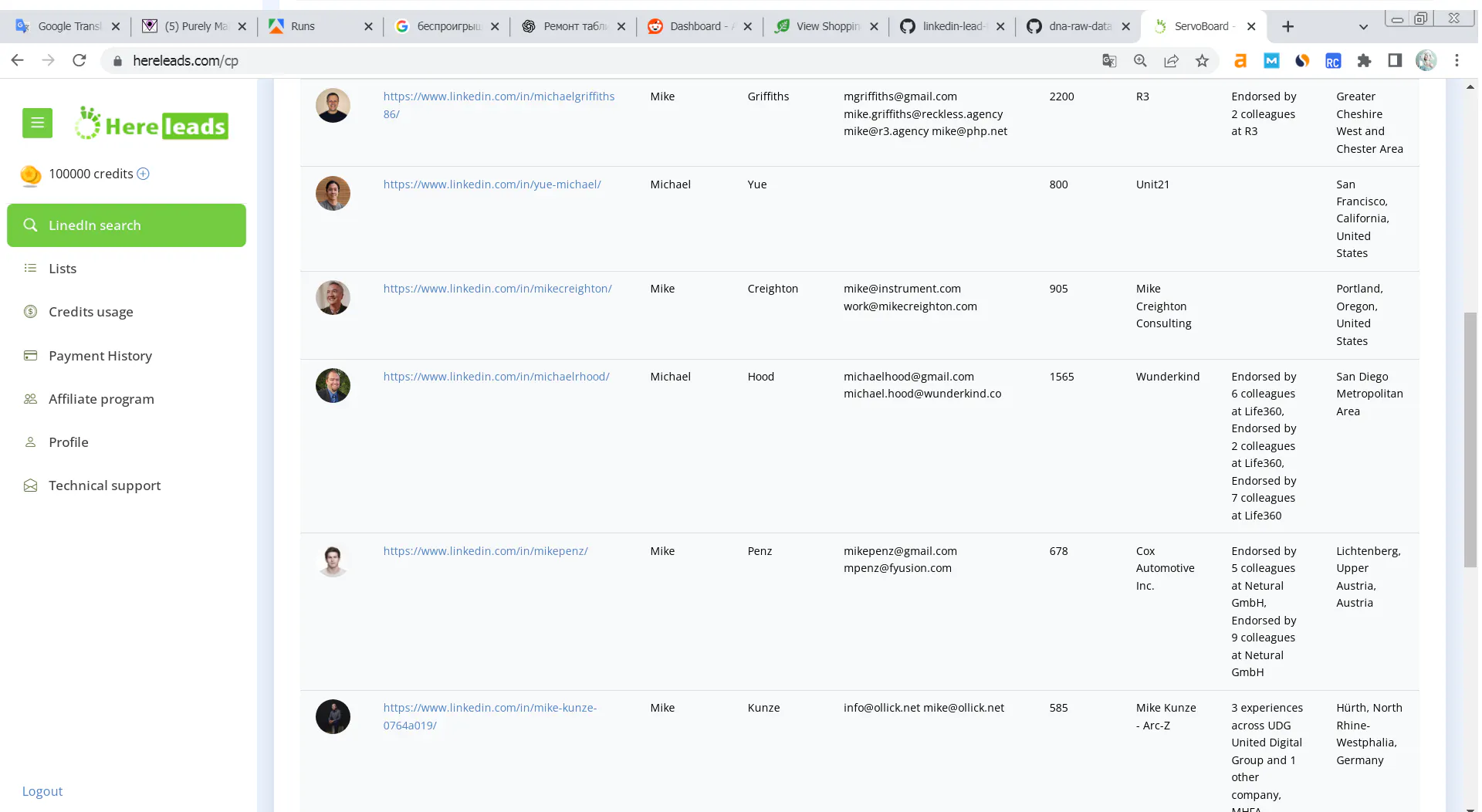Click the Payment History card icon
The image size is (1482, 812).
click(x=30, y=356)
